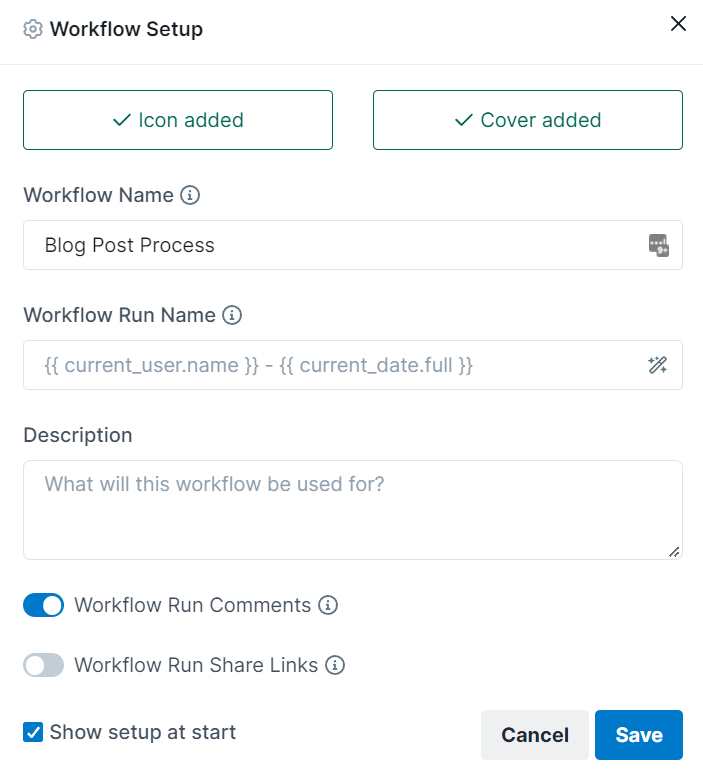Viewport: 703px width, 771px height.
Task: Click the password manager icon in Workflow Name
Action: 658,245
